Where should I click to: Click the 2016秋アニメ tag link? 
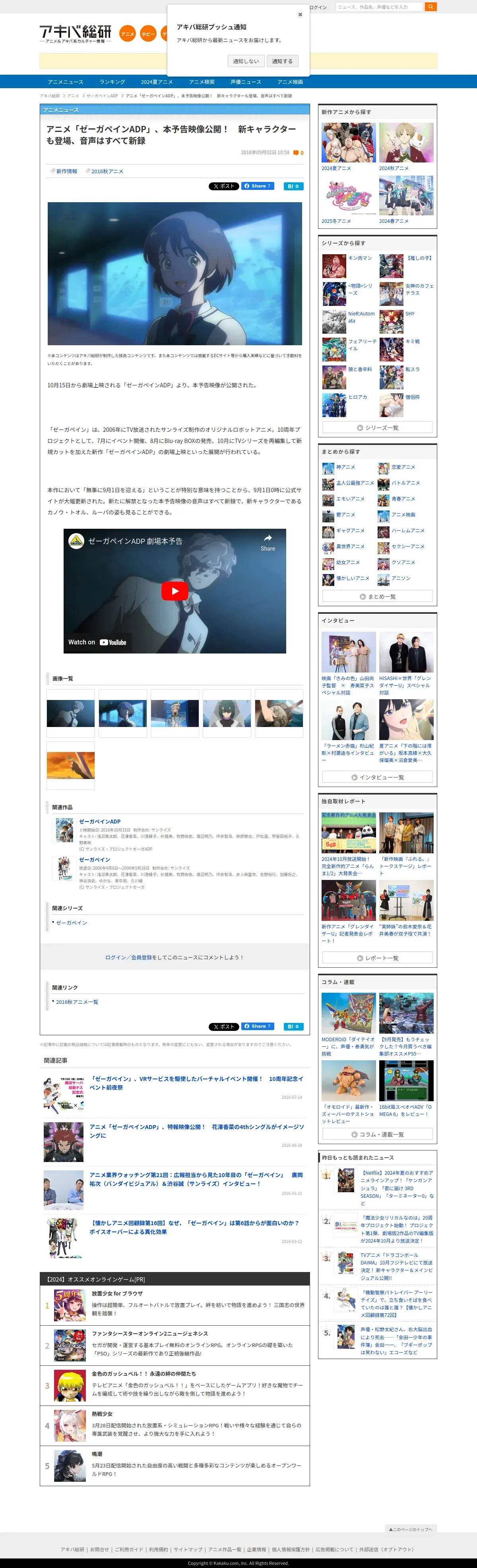107,171
